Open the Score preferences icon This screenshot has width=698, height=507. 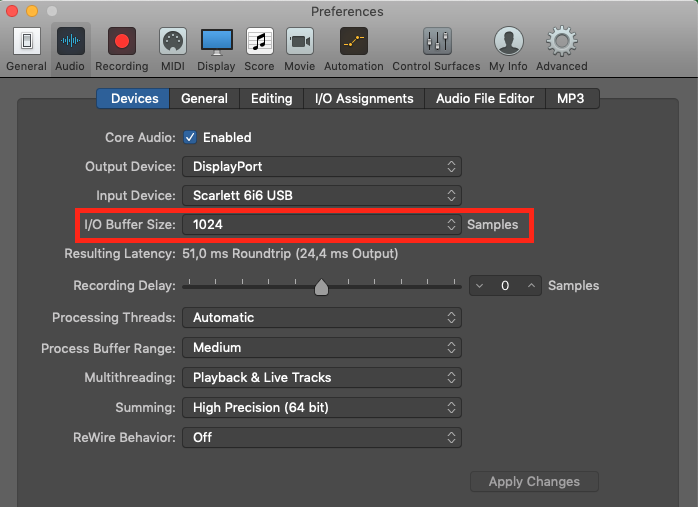(x=260, y=41)
